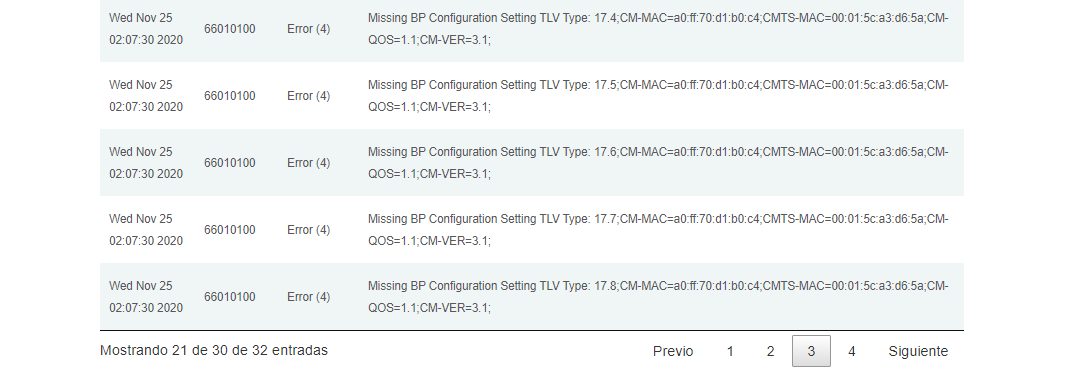Click the 'Mostrando 21 de 30' entries summary
The image size is (1073, 382).
tap(214, 351)
